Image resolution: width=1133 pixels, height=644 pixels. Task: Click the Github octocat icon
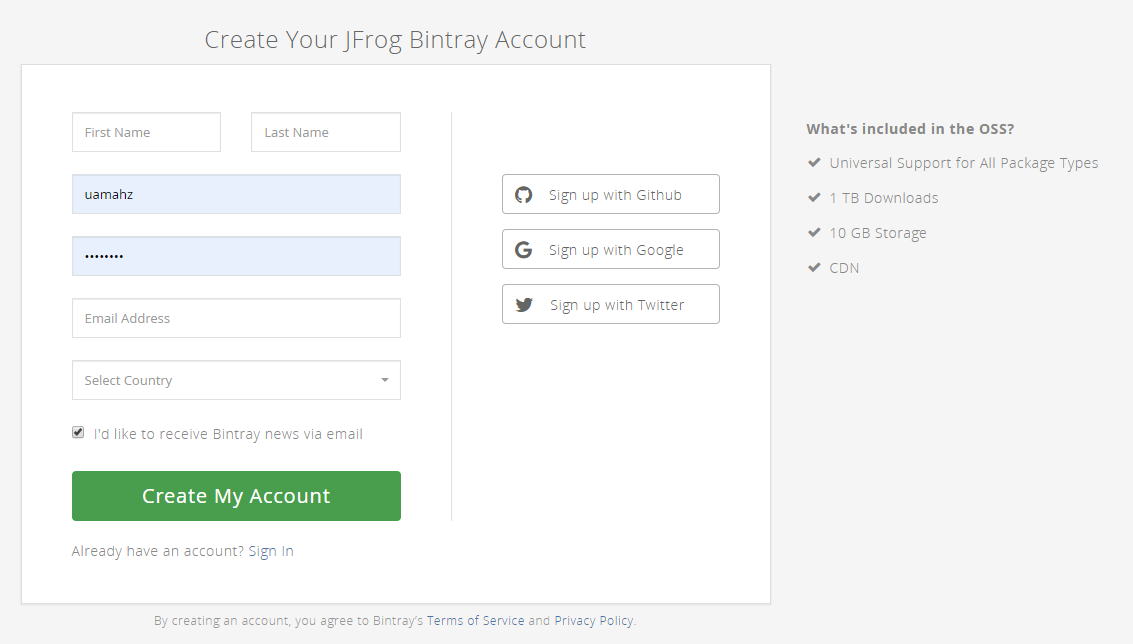524,195
